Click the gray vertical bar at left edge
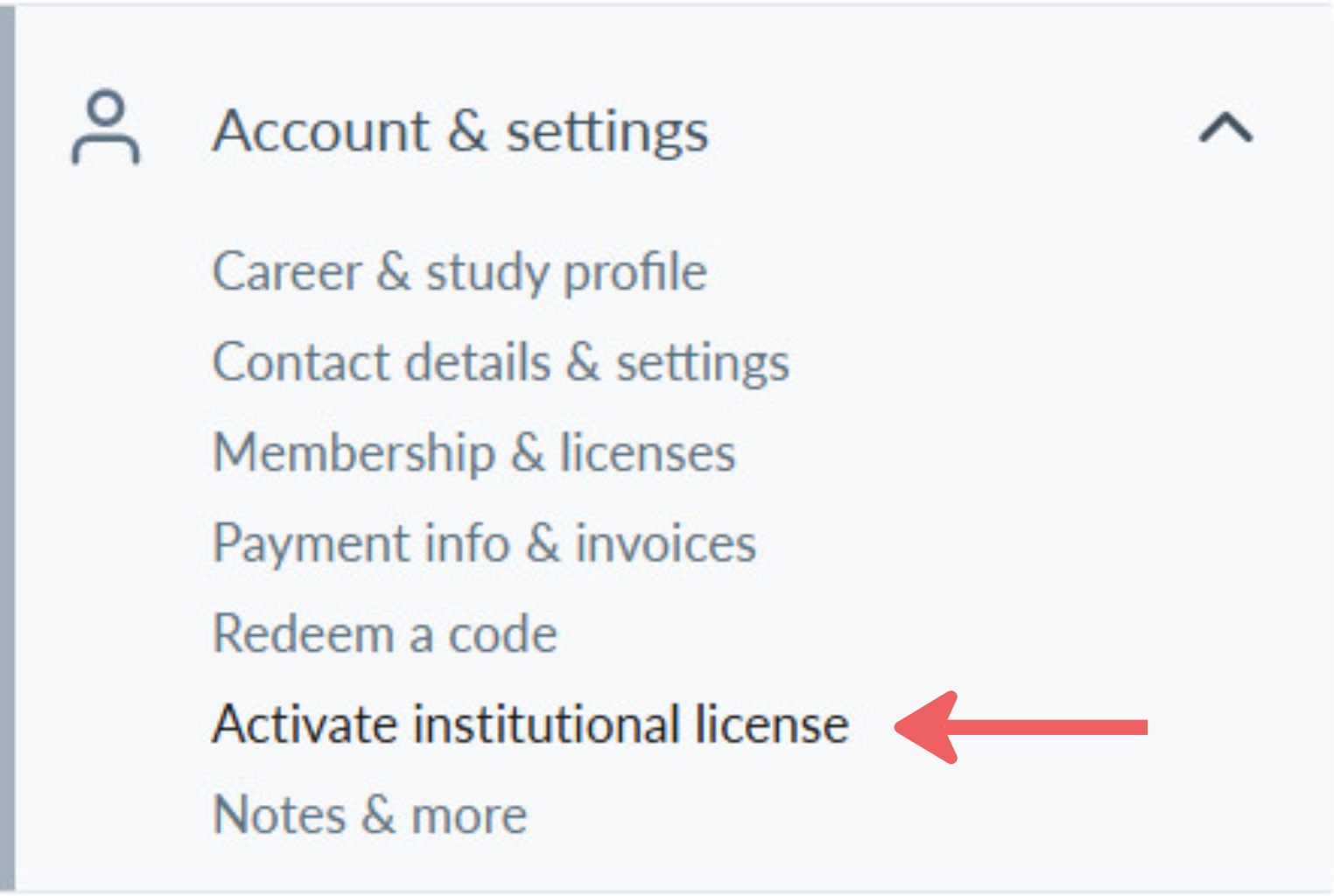This screenshot has height=896, width=1334. pyautogui.click(x=7, y=448)
